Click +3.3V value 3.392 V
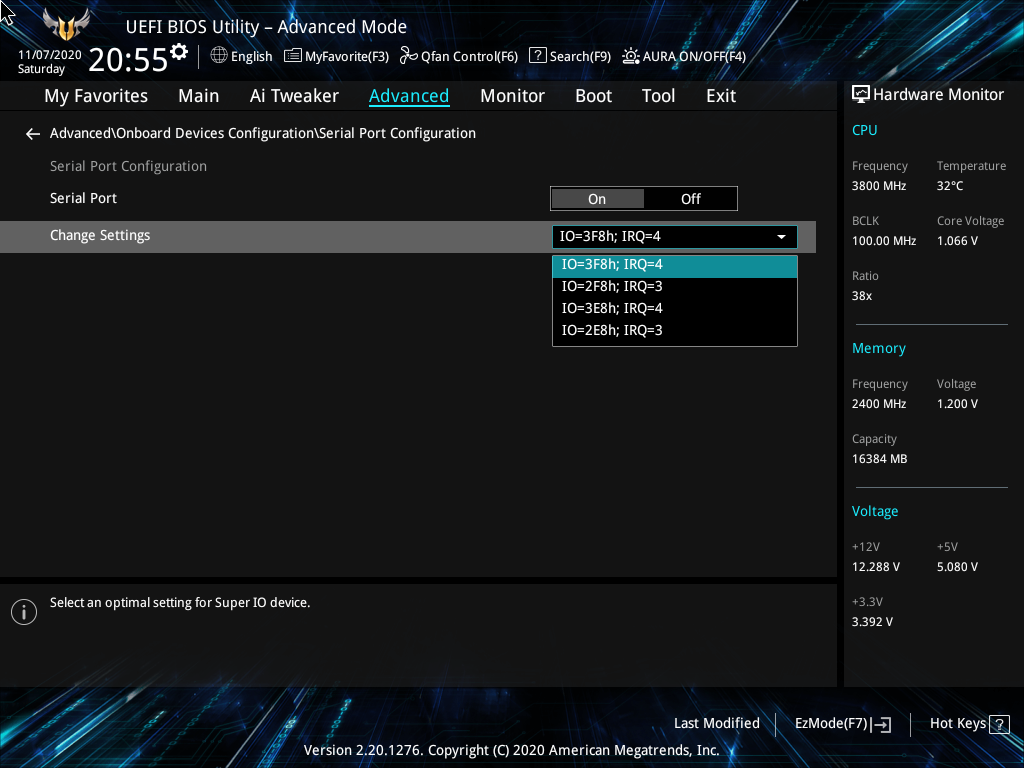Viewport: 1024px width, 768px height. [872, 622]
